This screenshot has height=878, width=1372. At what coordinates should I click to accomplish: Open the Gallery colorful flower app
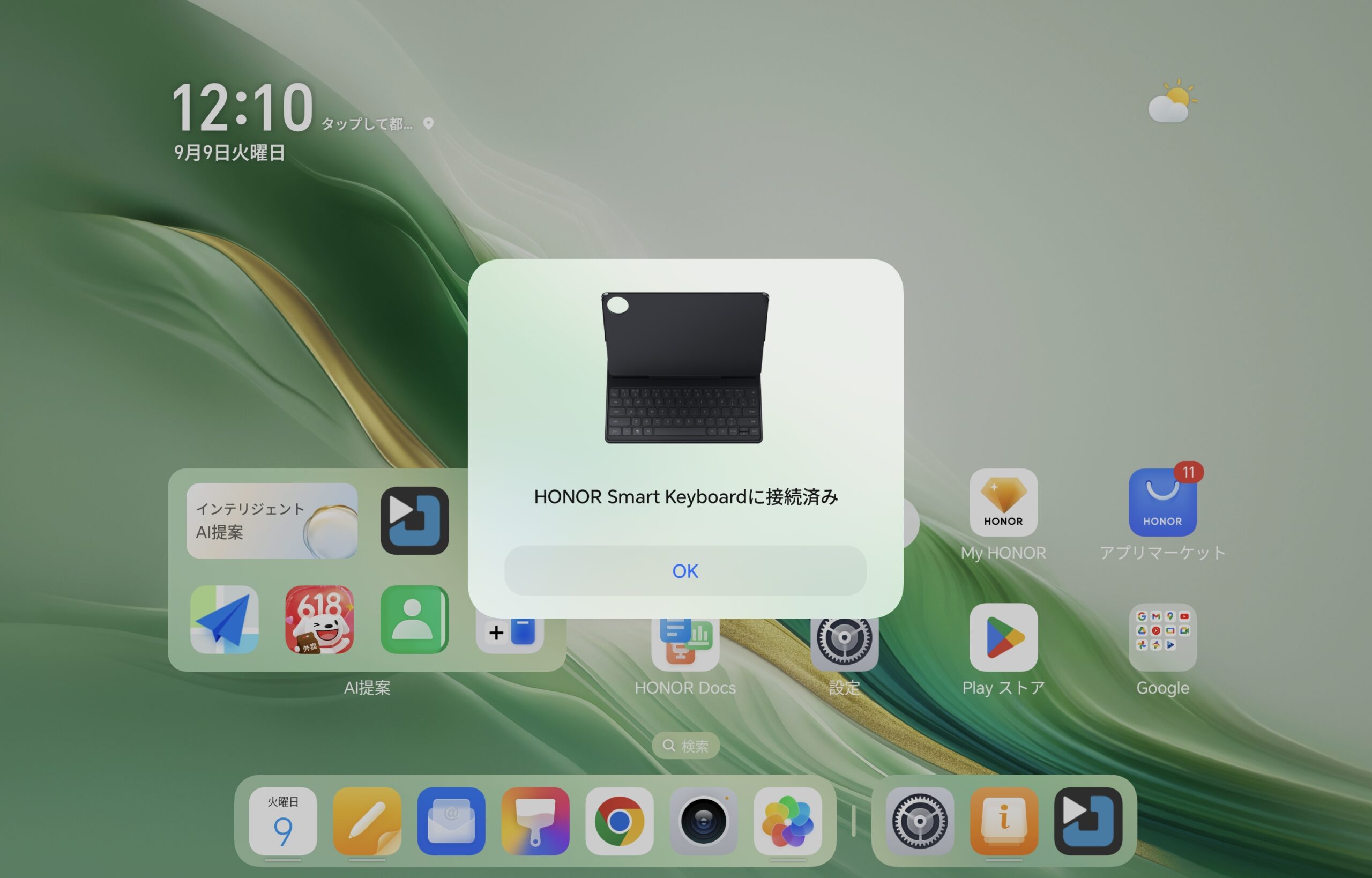788,821
